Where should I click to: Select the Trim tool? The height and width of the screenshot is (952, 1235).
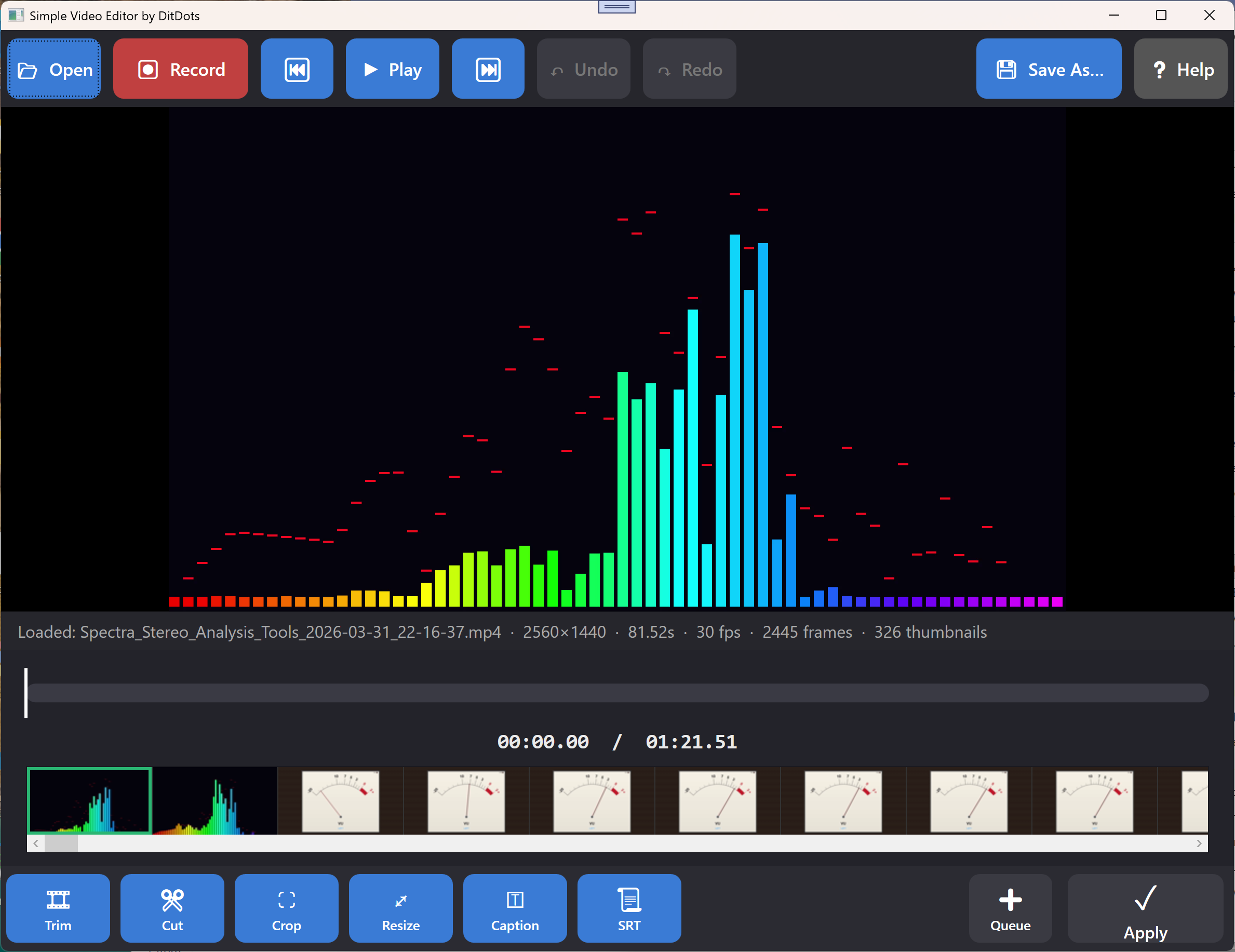click(x=58, y=908)
